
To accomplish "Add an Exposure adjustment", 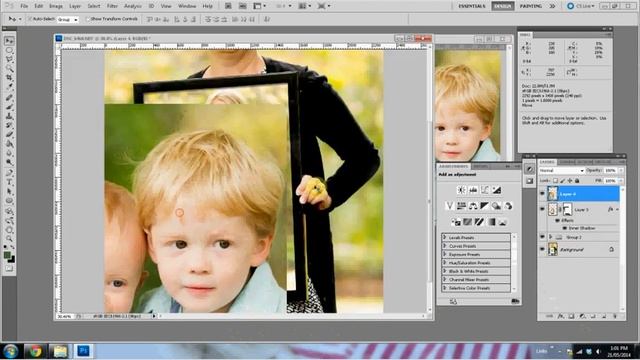I will click(x=497, y=190).
